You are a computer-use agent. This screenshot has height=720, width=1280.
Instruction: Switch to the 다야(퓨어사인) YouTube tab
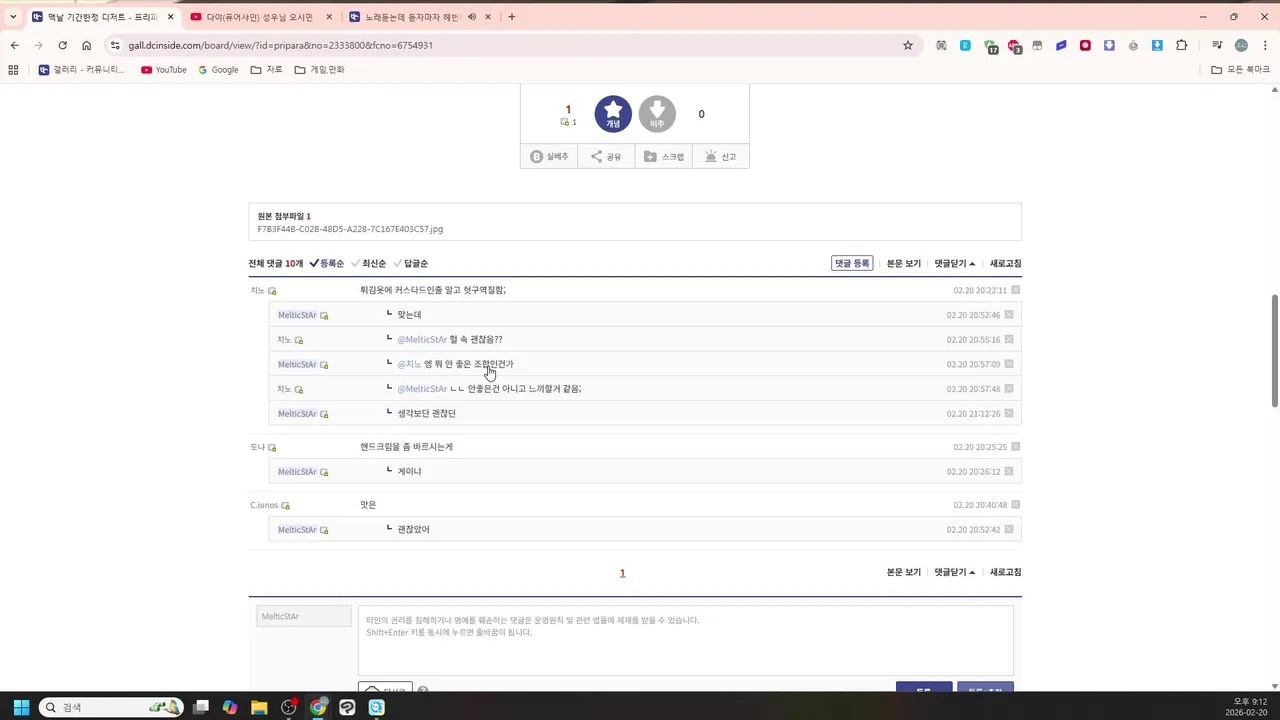260,17
